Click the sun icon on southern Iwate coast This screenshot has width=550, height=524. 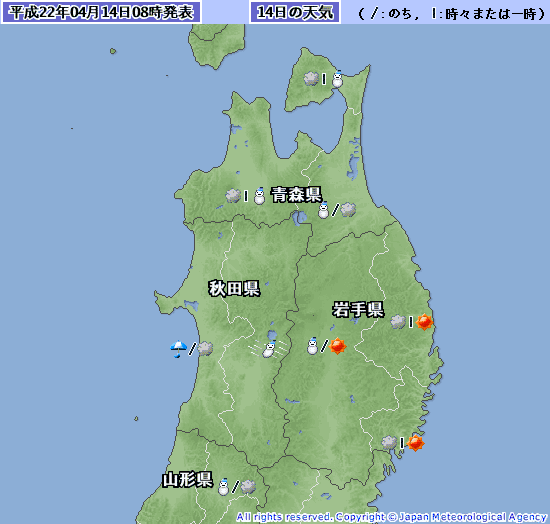point(416,443)
